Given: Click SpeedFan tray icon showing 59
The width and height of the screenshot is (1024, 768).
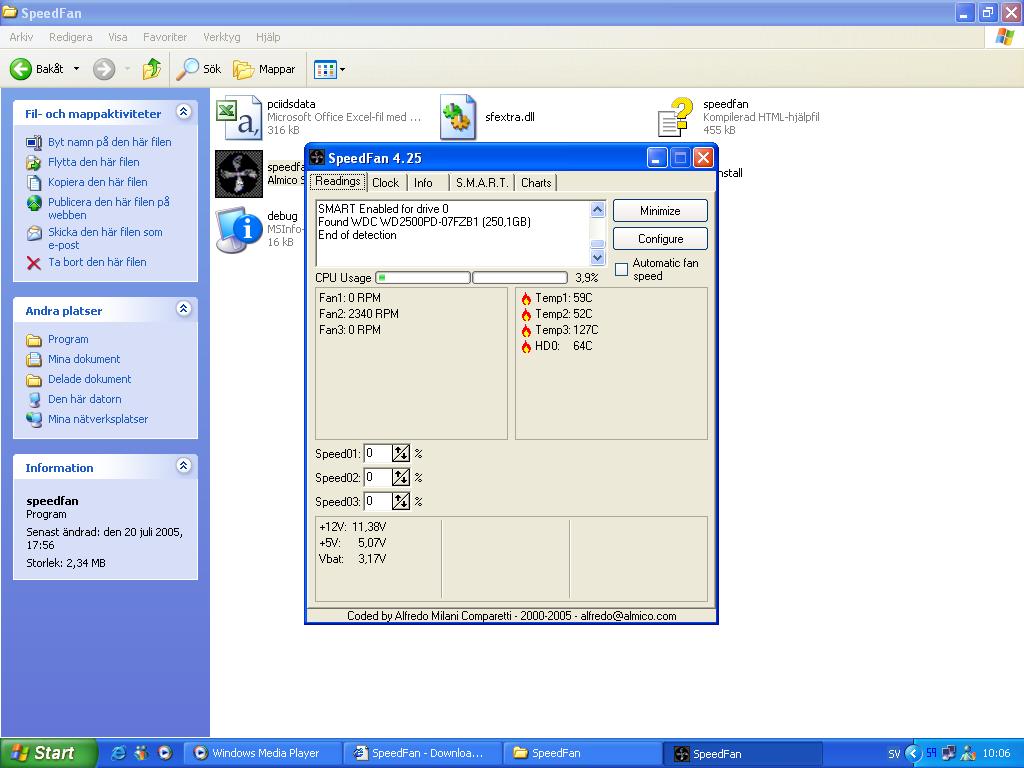Looking at the screenshot, I should 931,752.
